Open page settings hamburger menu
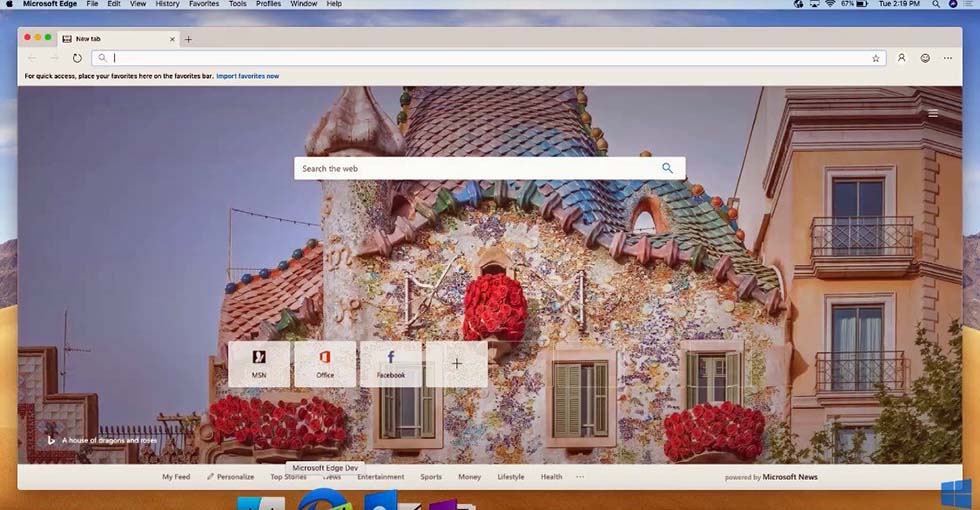Screen dimensions: 980x510 click(x=933, y=114)
